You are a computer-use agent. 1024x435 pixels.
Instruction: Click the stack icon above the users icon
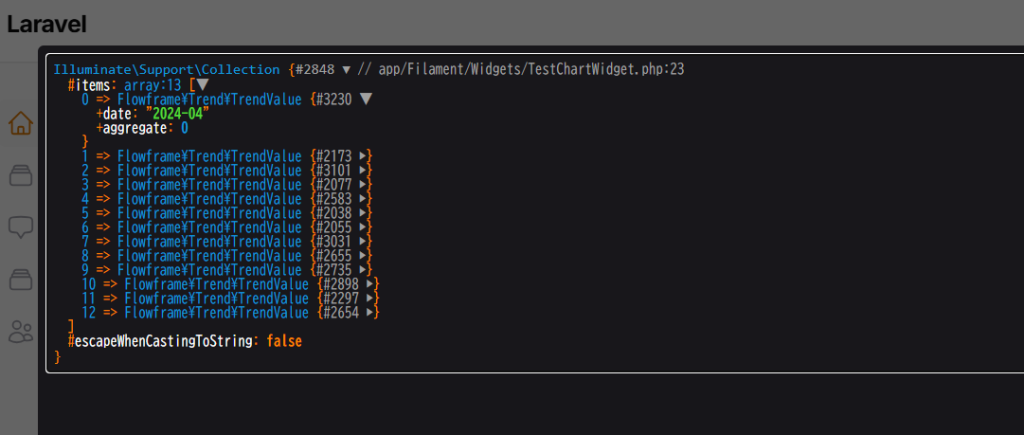20,280
